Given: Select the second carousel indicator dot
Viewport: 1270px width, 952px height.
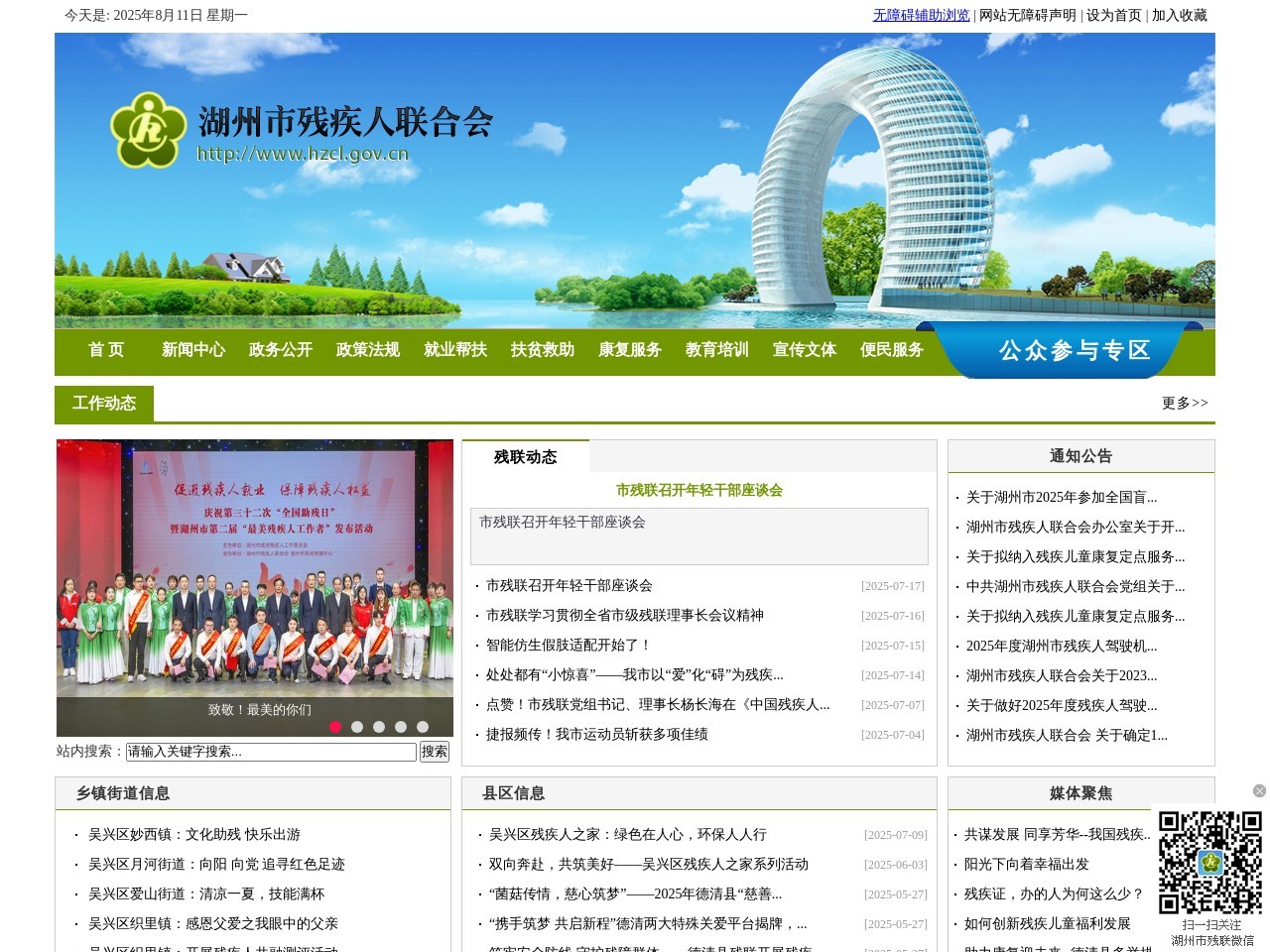Looking at the screenshot, I should coord(359,726).
